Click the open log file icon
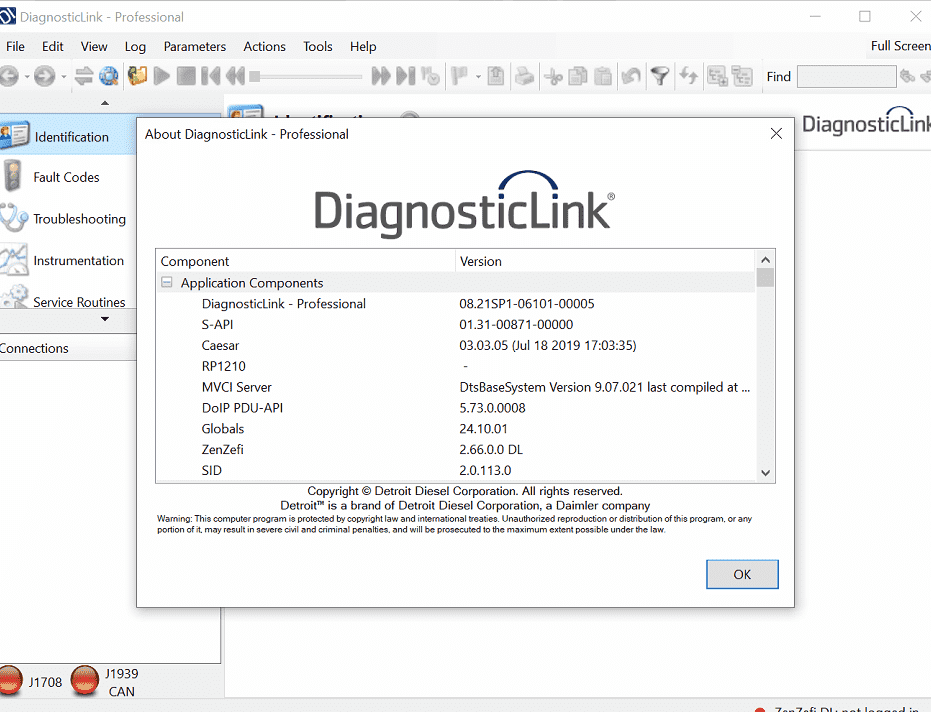 137,76
